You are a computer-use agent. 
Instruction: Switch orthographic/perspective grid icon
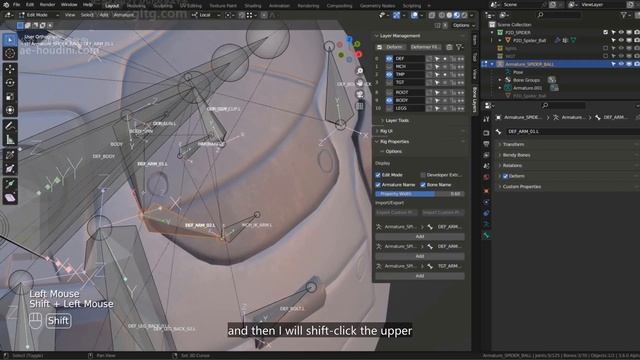tap(360, 107)
